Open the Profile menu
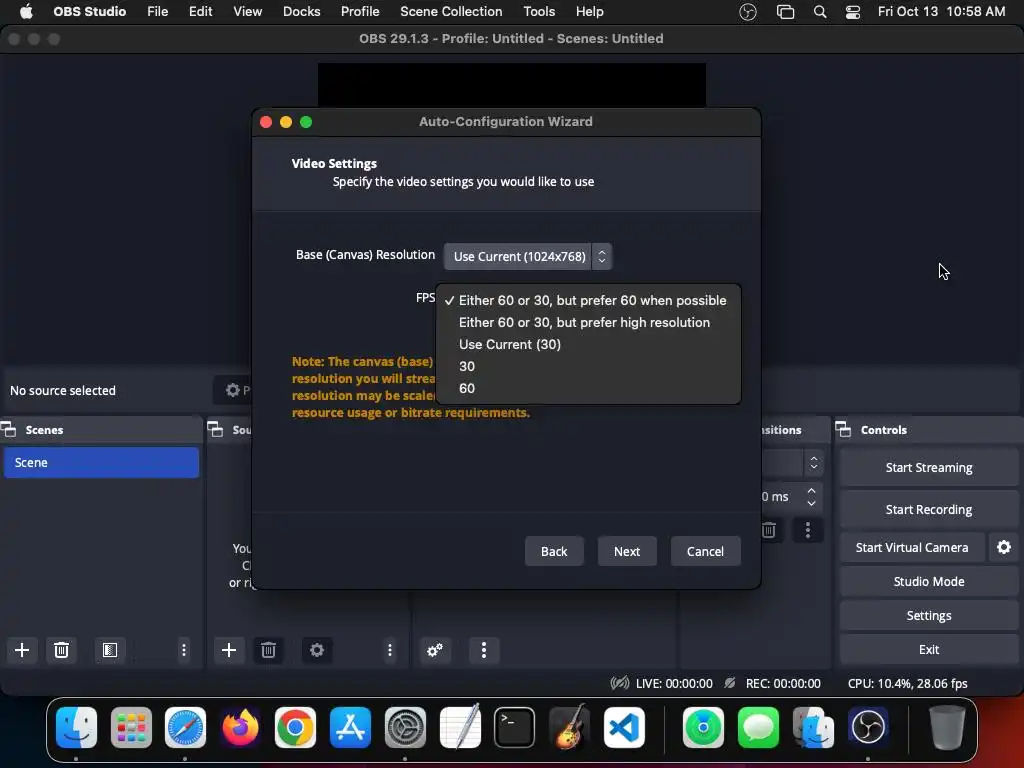The width and height of the screenshot is (1024, 768). 360,12
